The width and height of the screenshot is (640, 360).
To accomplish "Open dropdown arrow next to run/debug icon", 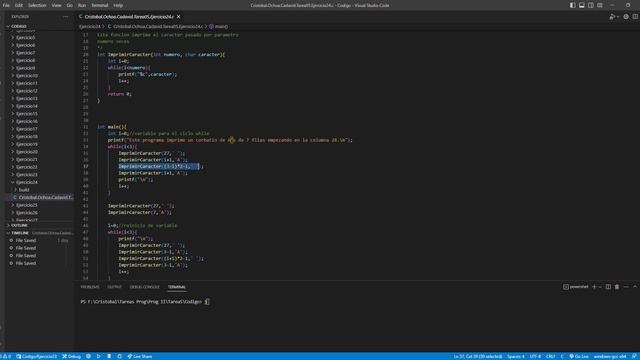I will tap(618, 17).
